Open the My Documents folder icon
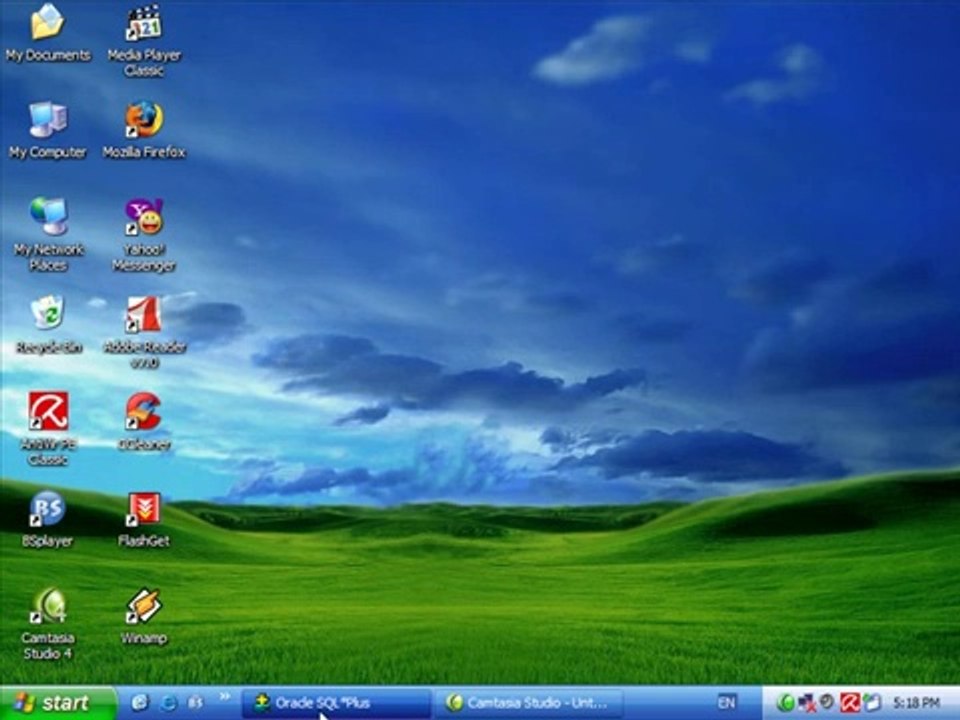 (x=47, y=23)
